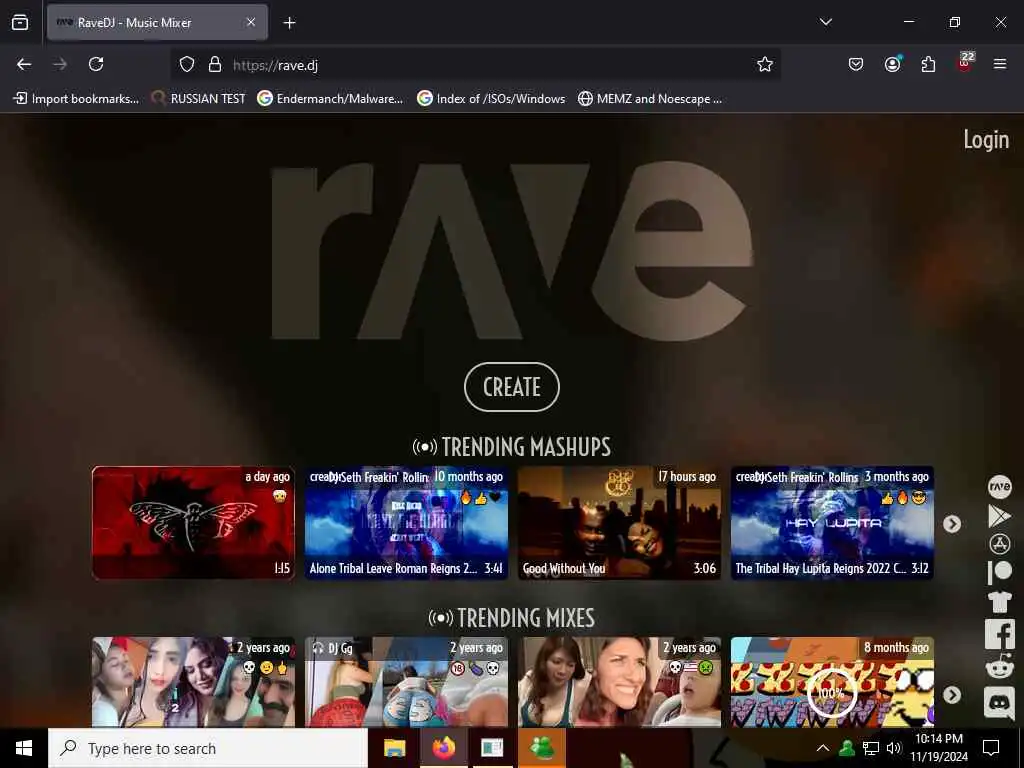Open the MEMZ and Noescape bookmark

point(650,99)
